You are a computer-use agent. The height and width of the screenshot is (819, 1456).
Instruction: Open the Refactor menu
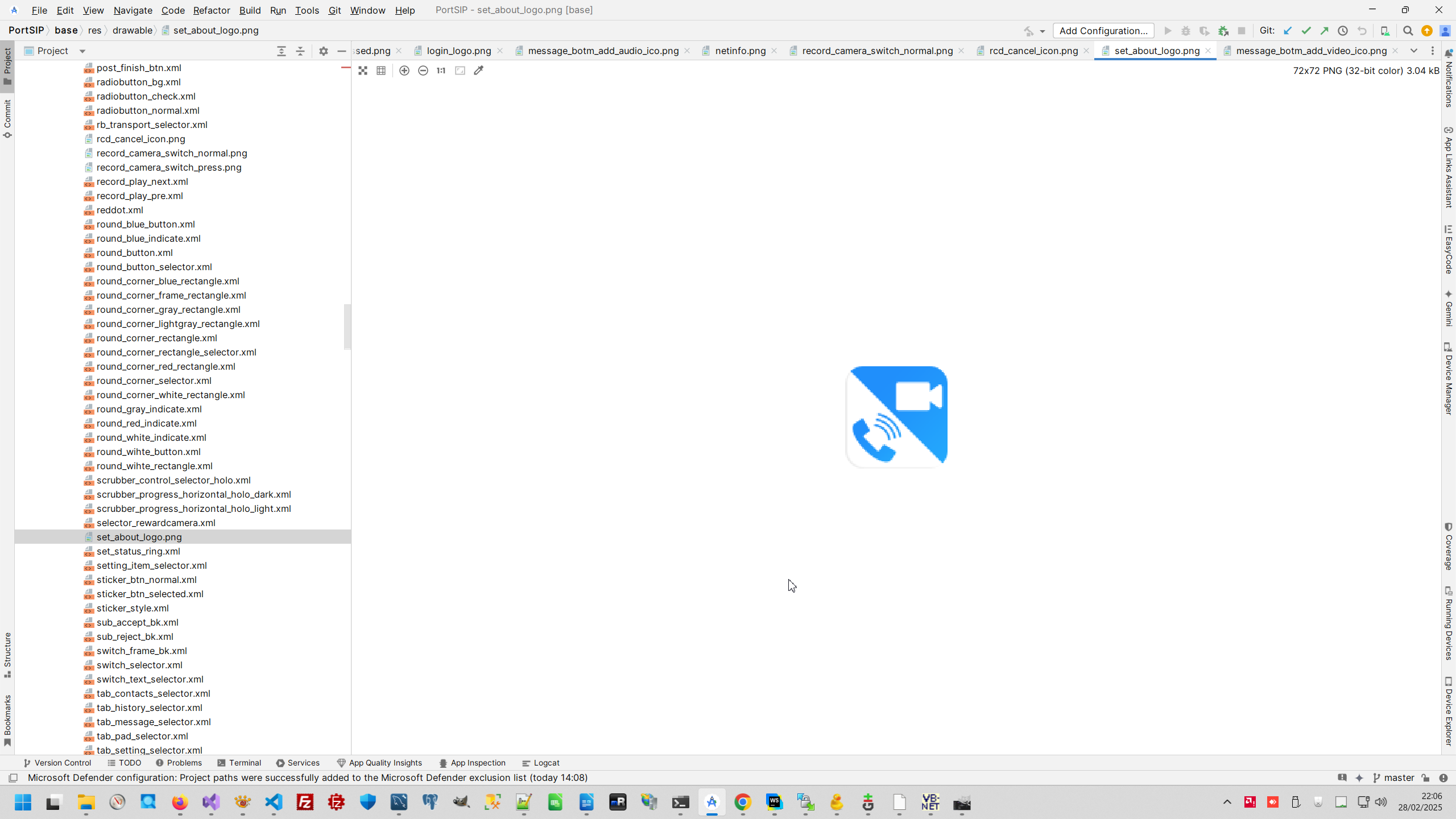tap(211, 10)
